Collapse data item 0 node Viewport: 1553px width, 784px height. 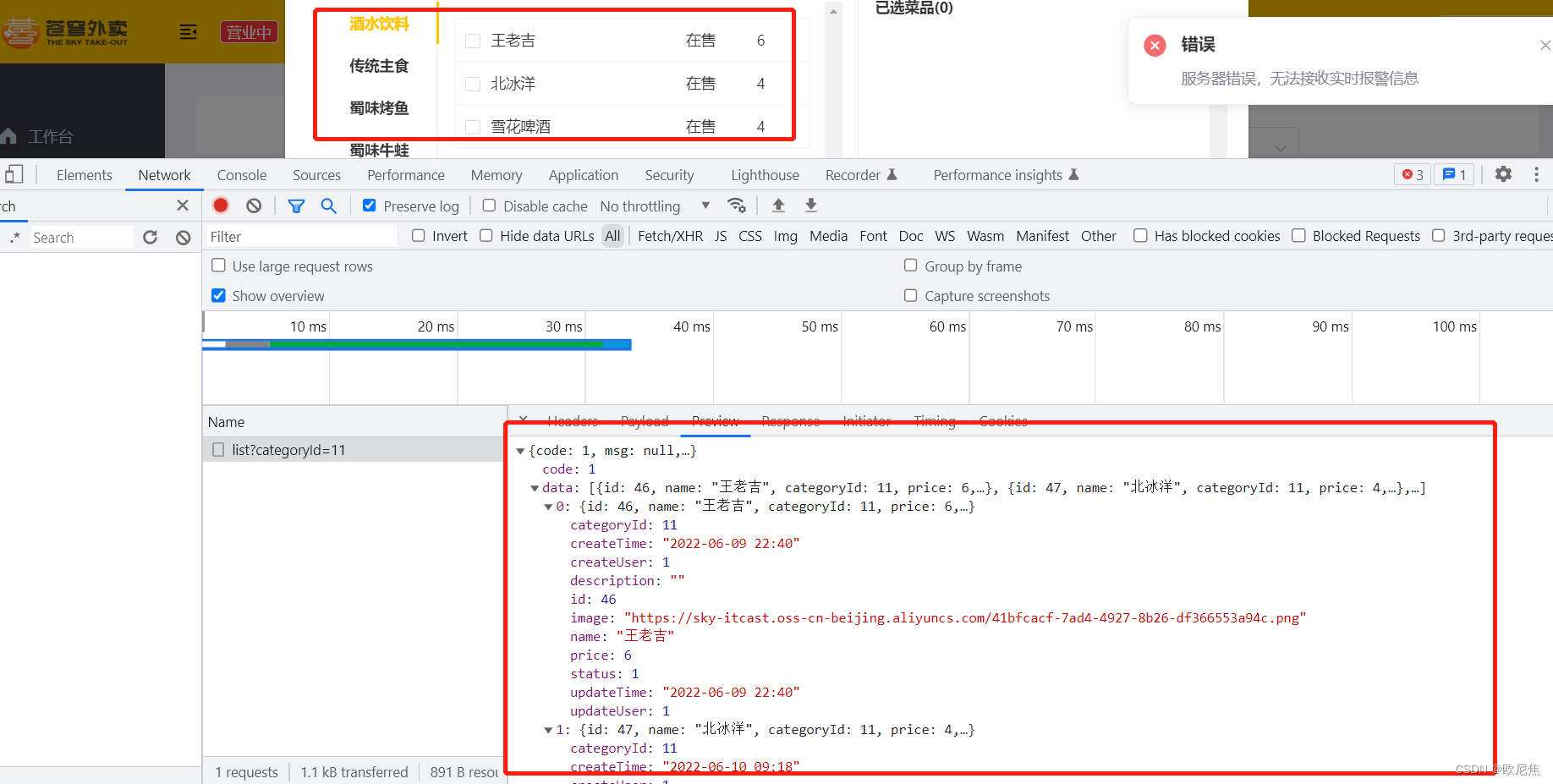click(548, 507)
